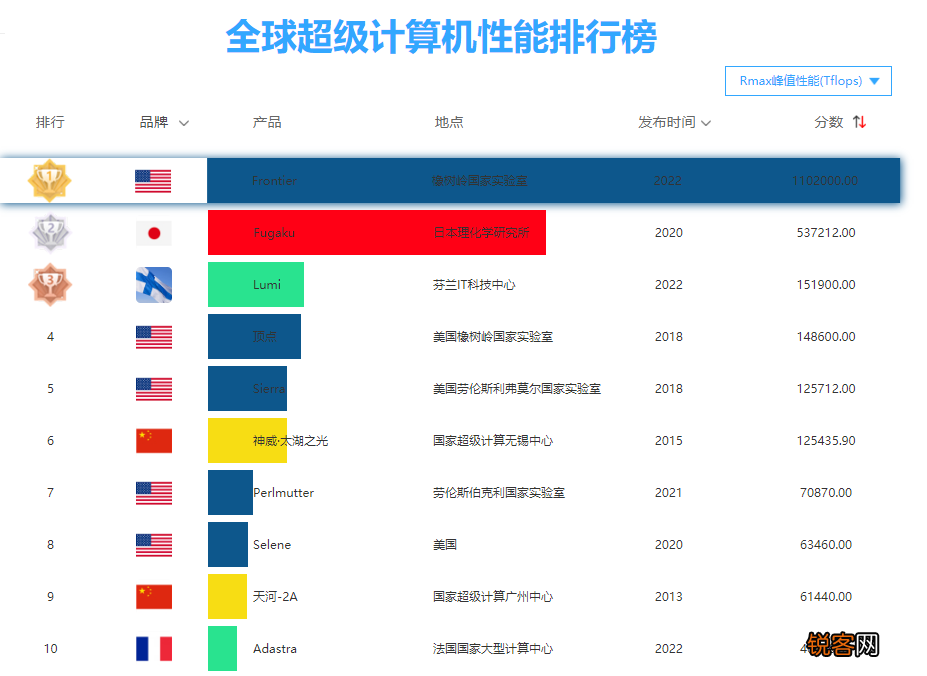Click the 2015 release year cell
This screenshot has height=676, width=927.
(x=669, y=441)
